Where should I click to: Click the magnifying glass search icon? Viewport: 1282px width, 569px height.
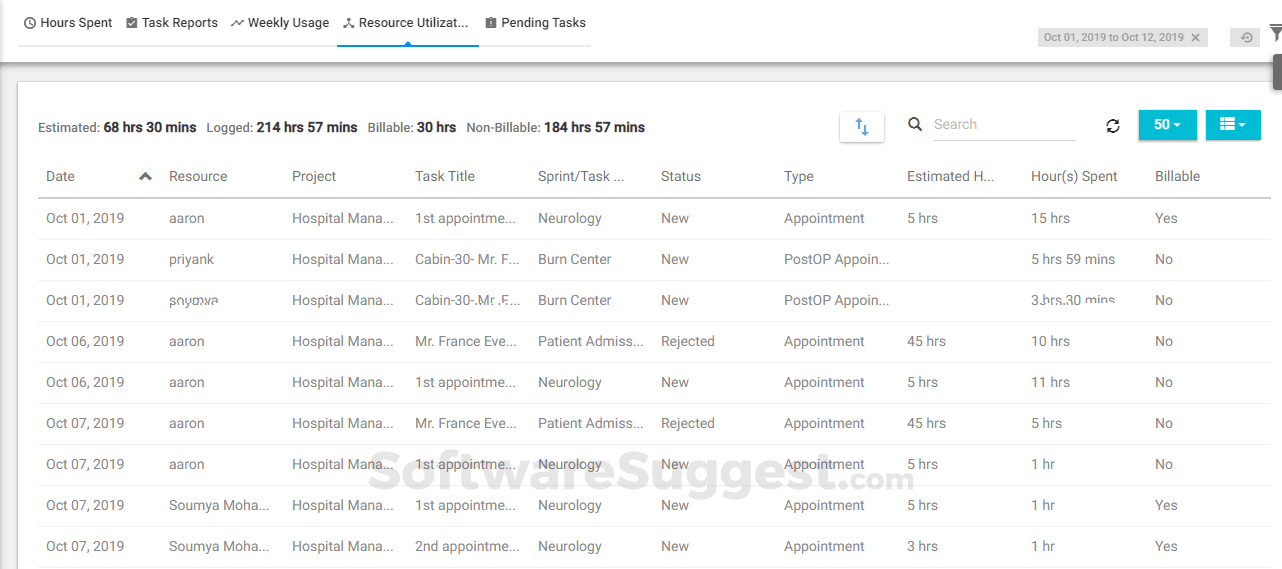915,124
